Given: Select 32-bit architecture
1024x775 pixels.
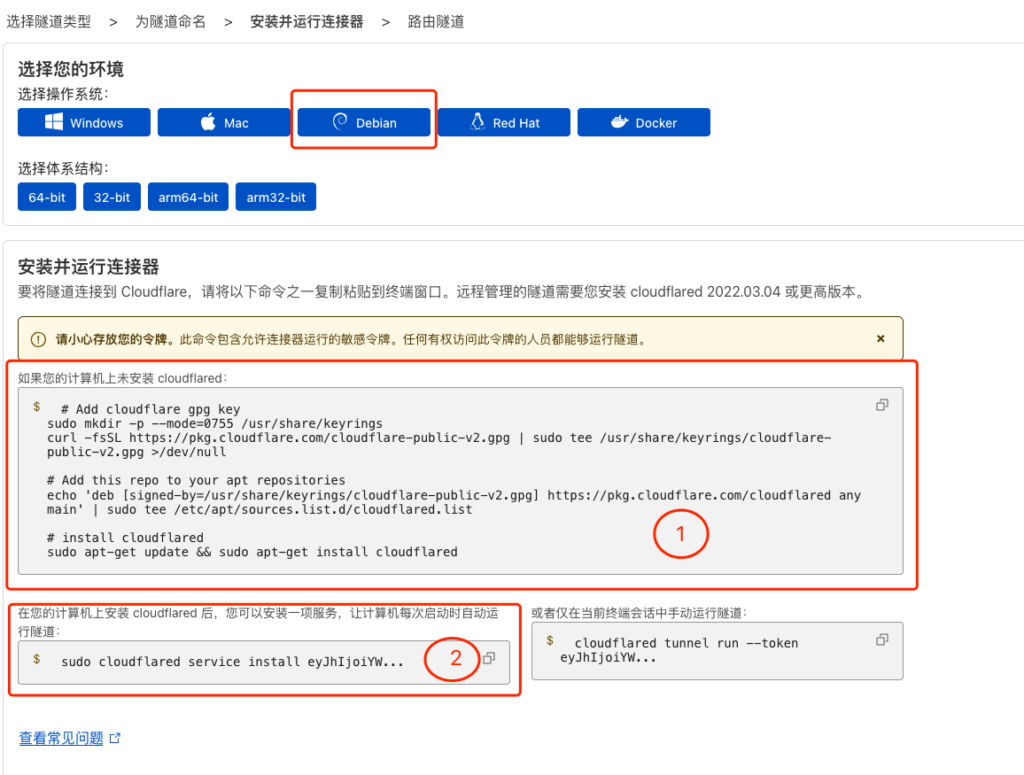Looking at the screenshot, I should pos(111,197).
